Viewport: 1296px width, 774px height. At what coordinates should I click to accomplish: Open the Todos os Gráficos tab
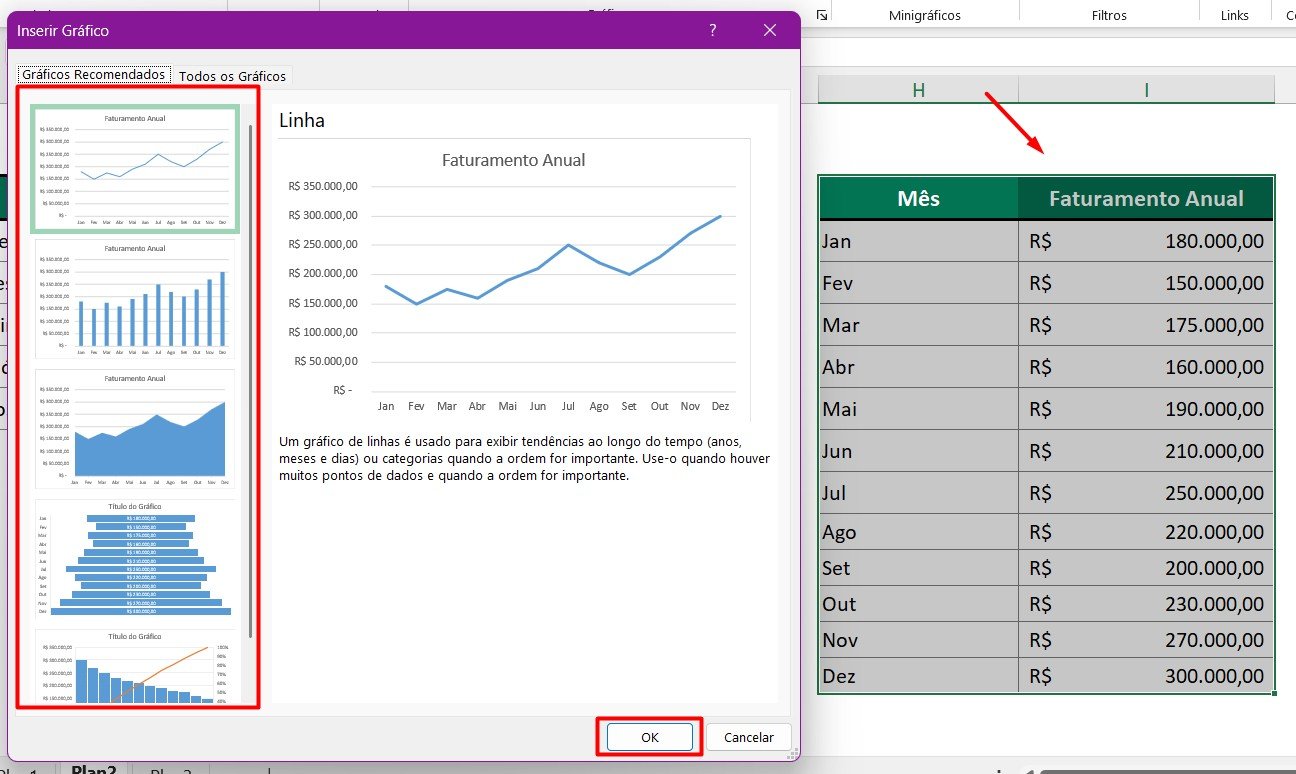(x=232, y=76)
